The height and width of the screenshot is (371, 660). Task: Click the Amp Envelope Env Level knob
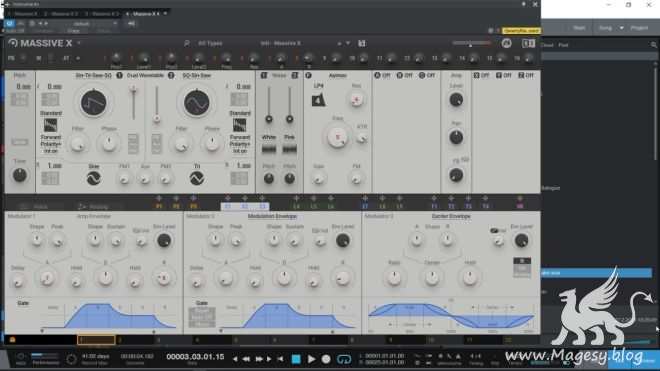tap(164, 240)
